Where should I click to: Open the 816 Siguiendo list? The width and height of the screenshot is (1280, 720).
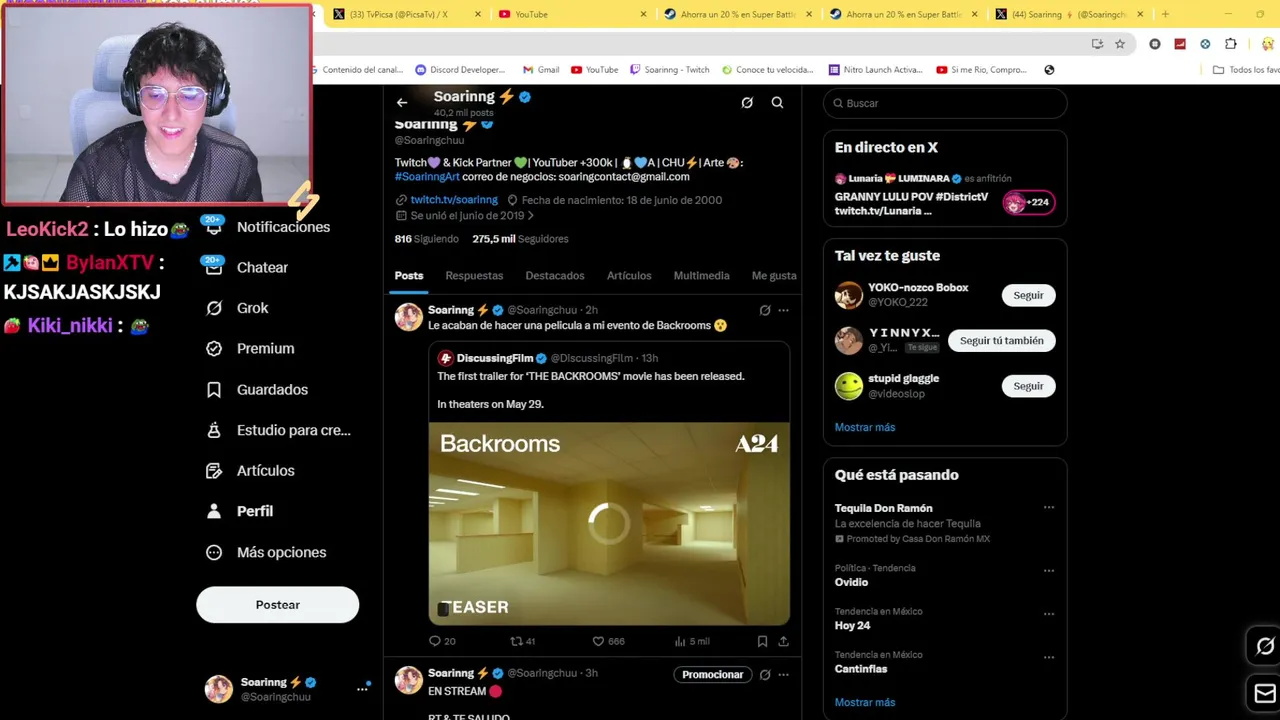pos(427,239)
